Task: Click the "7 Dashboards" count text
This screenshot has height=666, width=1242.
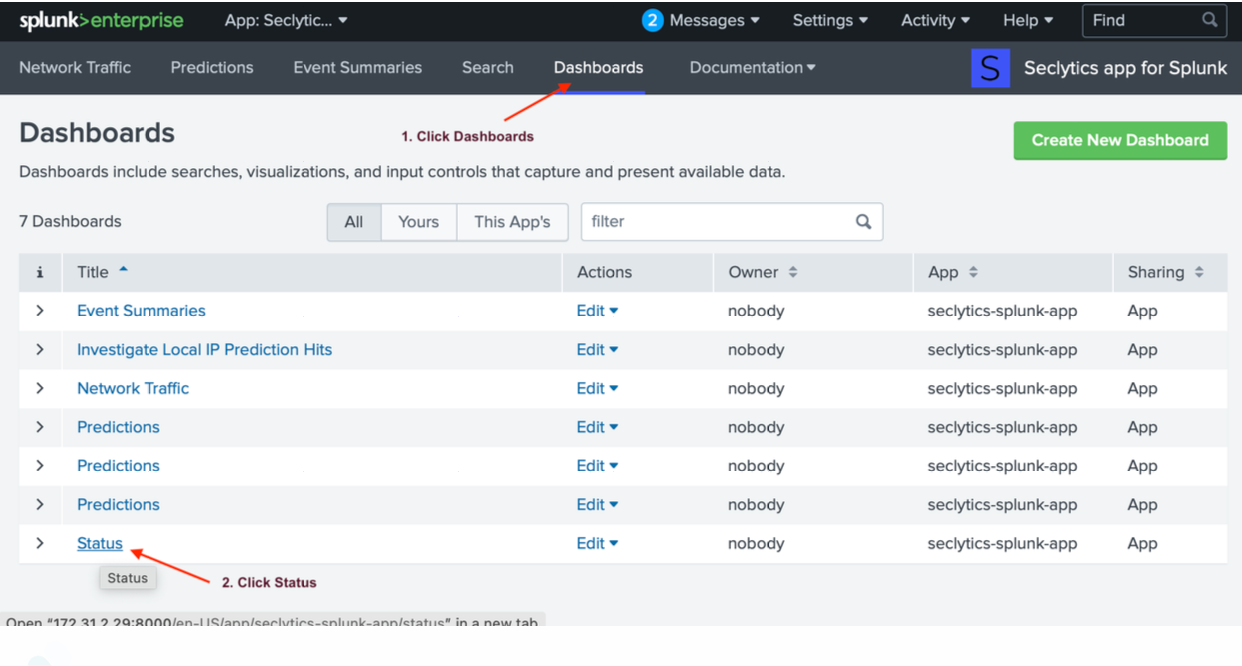Action: point(70,221)
